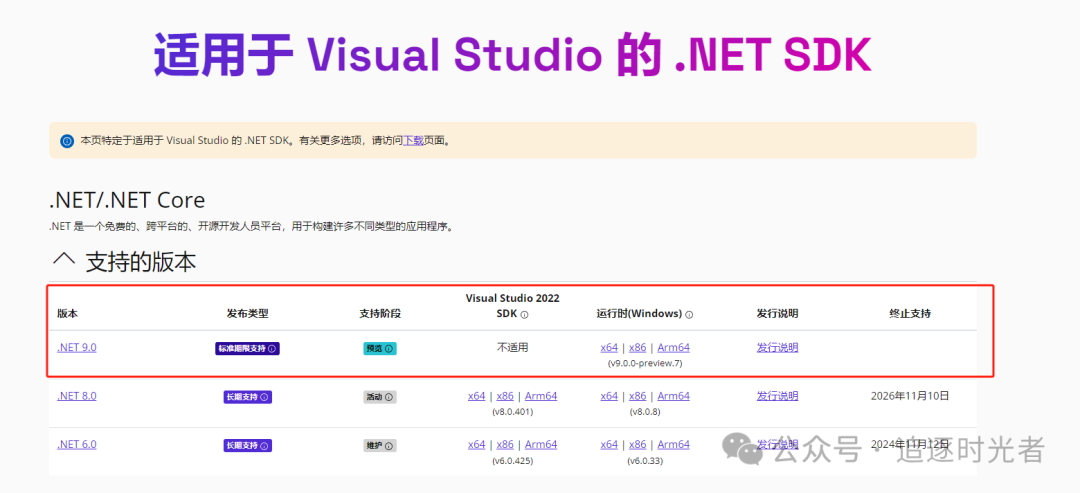Screen dimensions: 1080x493
Task: Open the .NET 9.0 version link
Action: (76, 348)
